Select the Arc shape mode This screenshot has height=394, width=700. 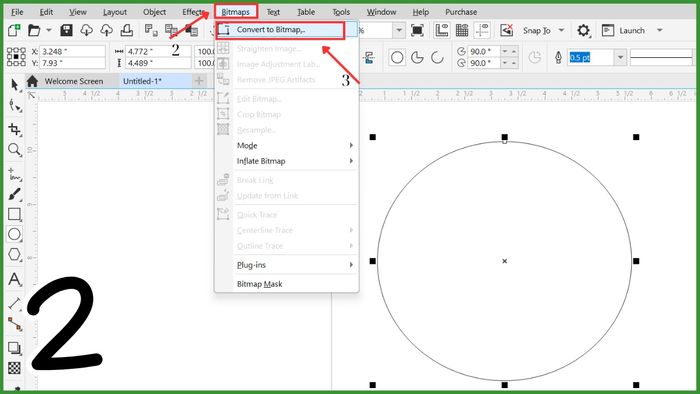click(437, 58)
